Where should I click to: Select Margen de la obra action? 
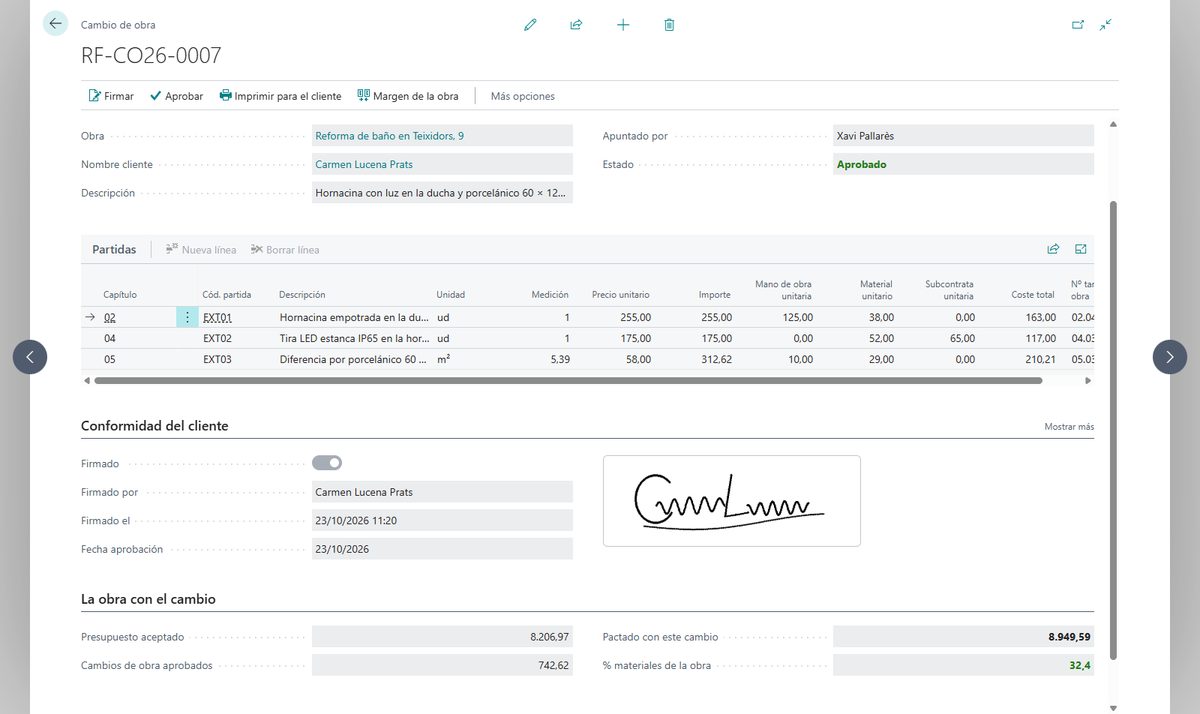tap(408, 96)
